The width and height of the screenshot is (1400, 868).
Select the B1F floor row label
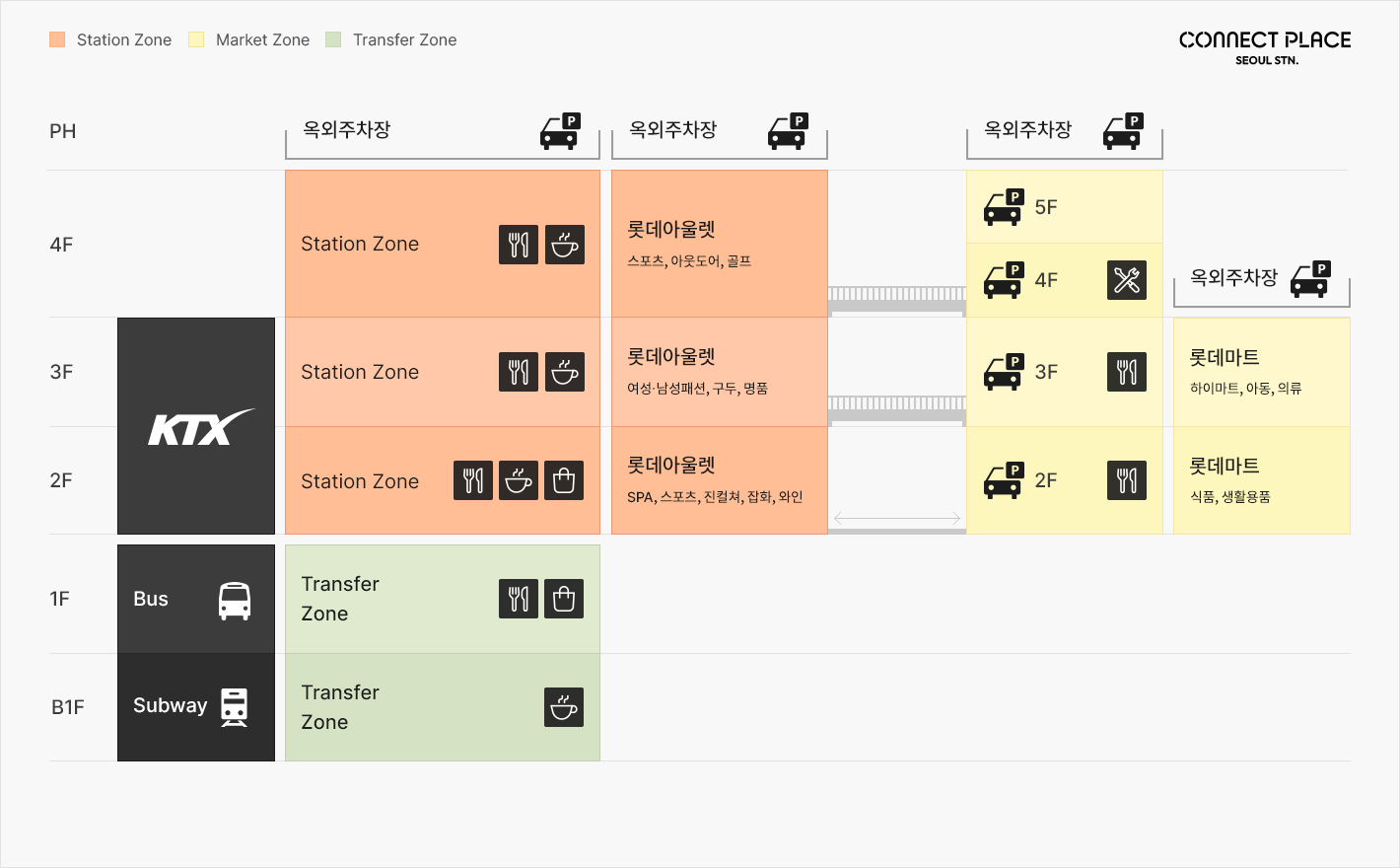68,707
